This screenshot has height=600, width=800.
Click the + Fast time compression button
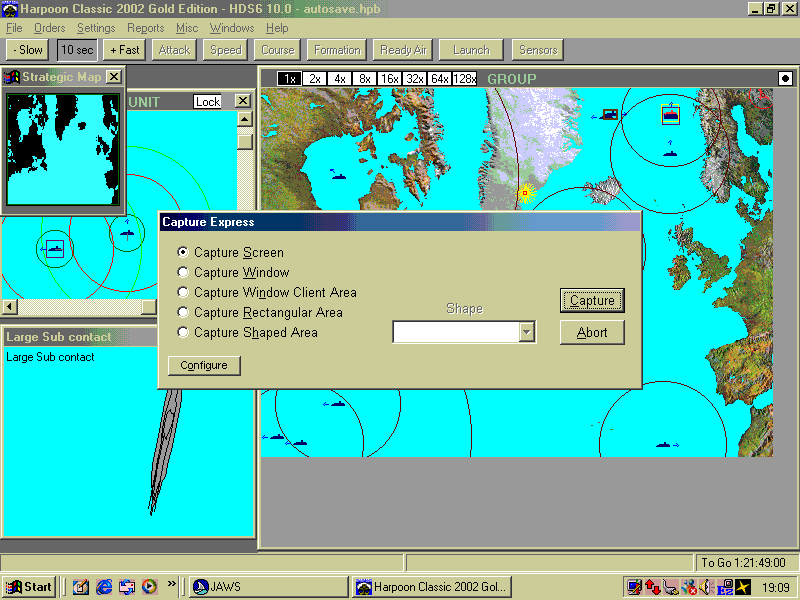point(124,50)
